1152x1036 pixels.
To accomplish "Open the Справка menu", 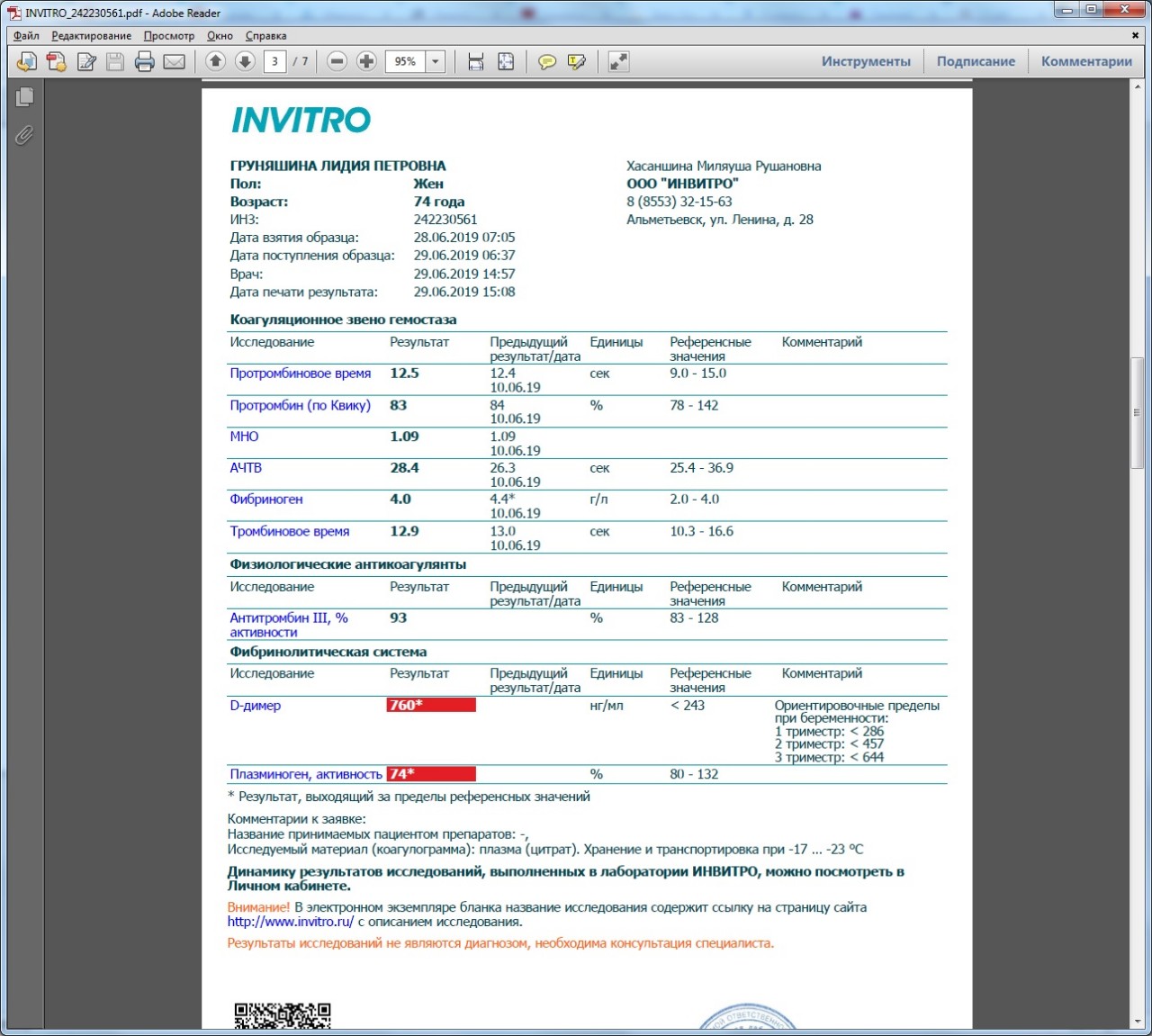I will (x=265, y=36).
